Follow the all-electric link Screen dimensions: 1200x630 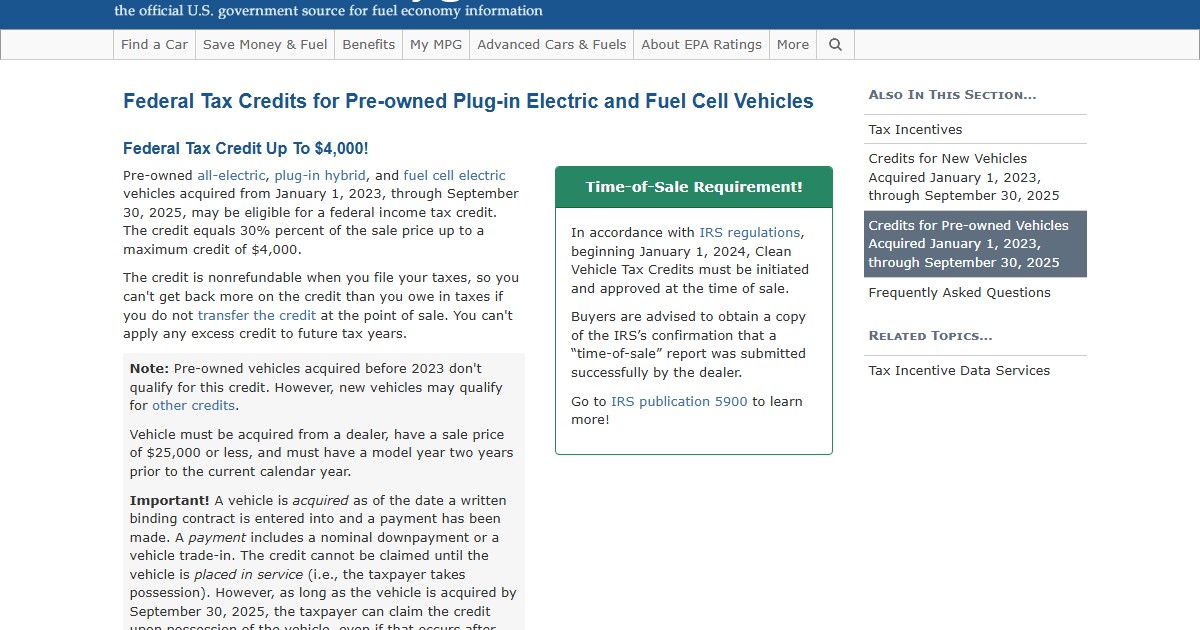[x=232, y=175]
